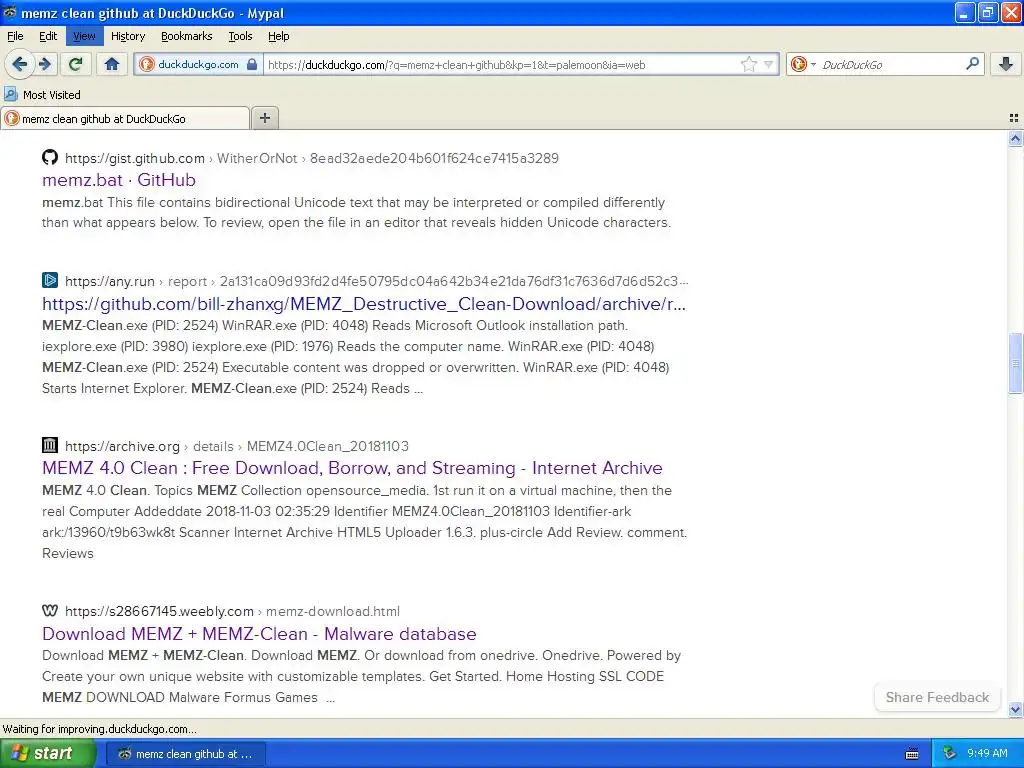Click the any.run favicon icon
Image resolution: width=1024 pixels, height=768 pixels.
coord(50,280)
